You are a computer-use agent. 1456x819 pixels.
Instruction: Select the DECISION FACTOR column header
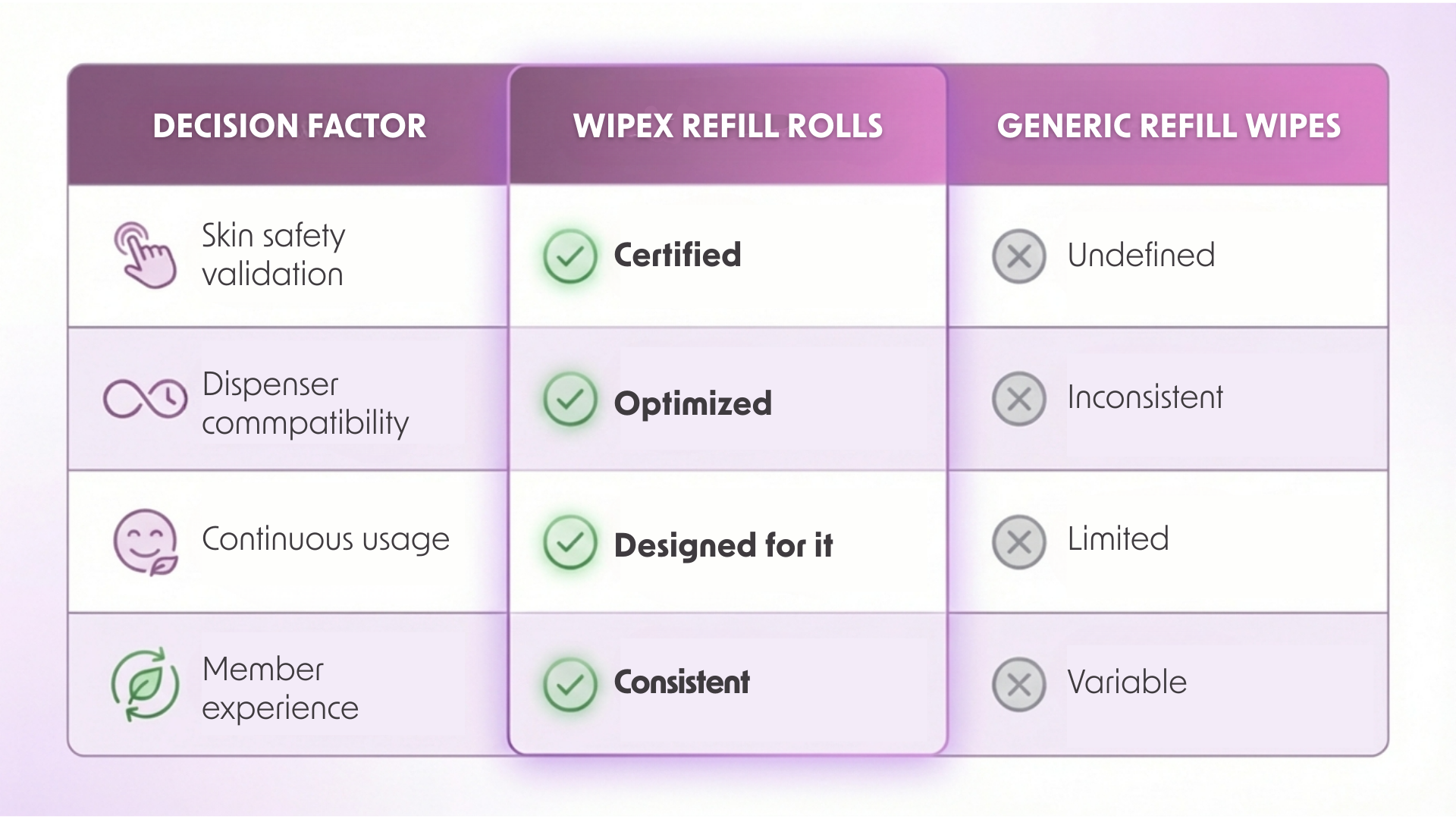coord(289,126)
